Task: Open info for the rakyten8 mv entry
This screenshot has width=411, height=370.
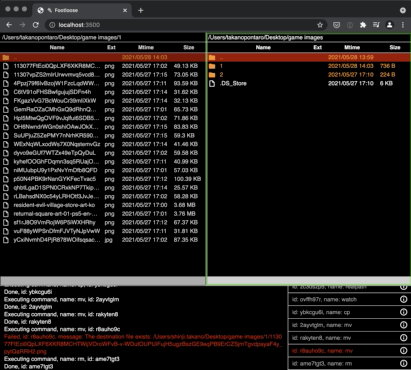Action: click(x=403, y=338)
